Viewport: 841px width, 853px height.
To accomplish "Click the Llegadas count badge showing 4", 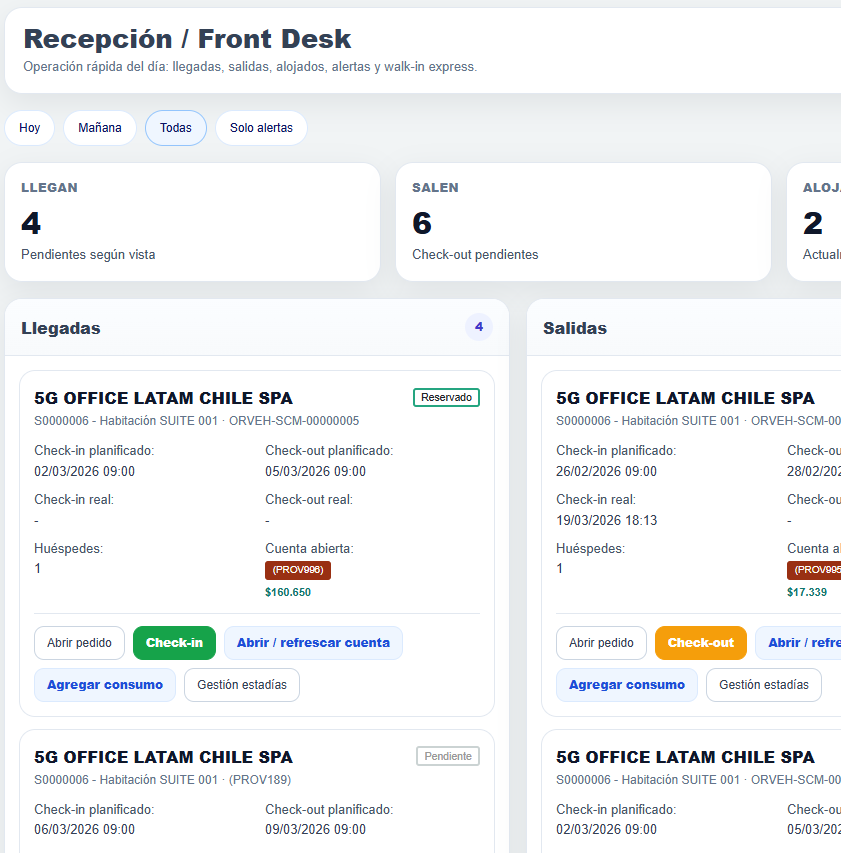I will pos(479,327).
